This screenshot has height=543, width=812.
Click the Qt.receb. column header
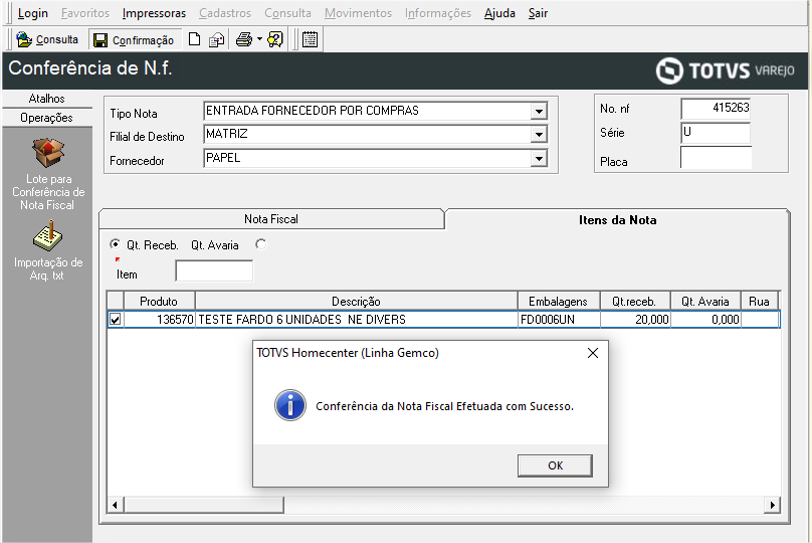click(x=634, y=301)
